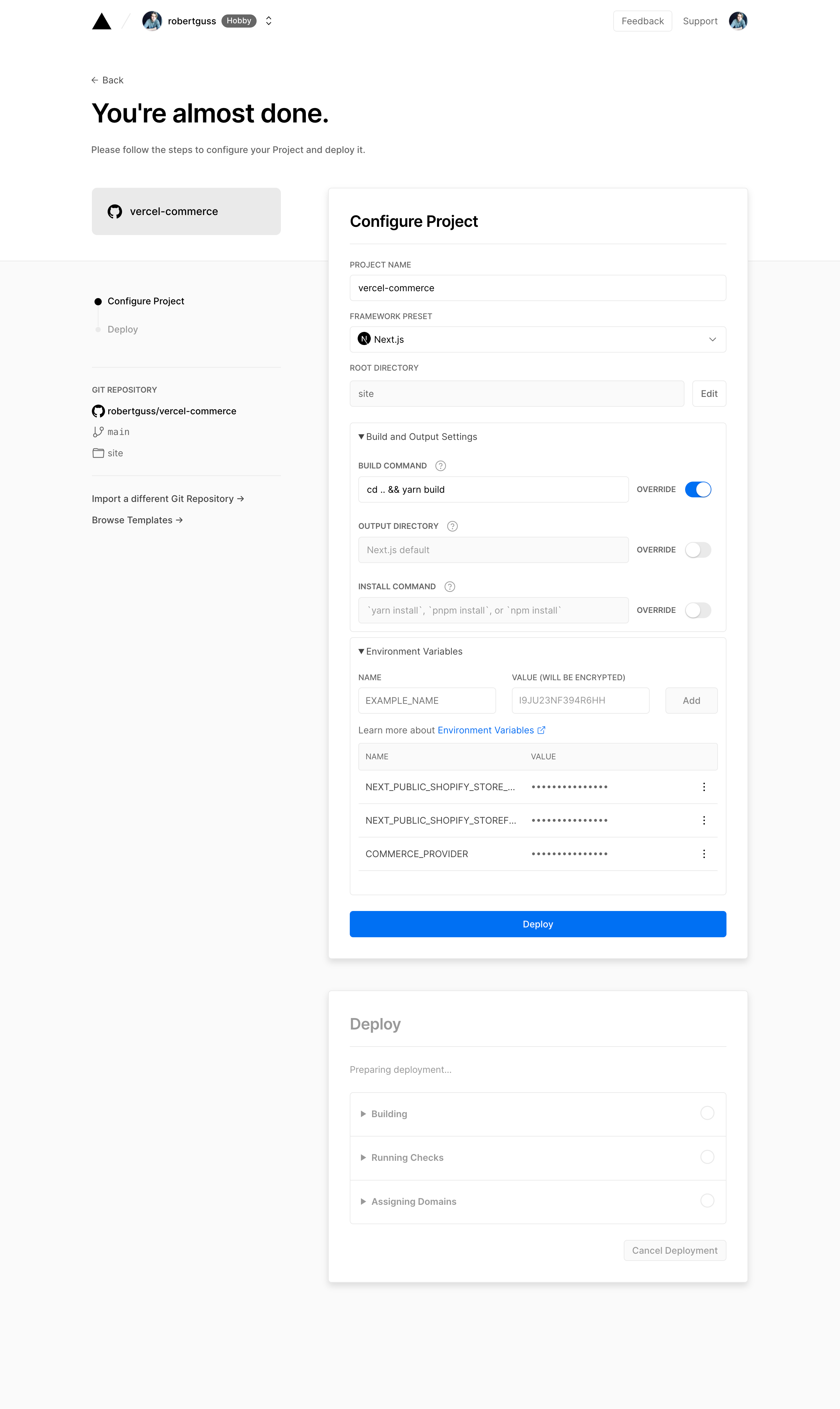Open the team switcher chevron next to Hobby
The width and height of the screenshot is (840, 1409).
pyautogui.click(x=269, y=21)
